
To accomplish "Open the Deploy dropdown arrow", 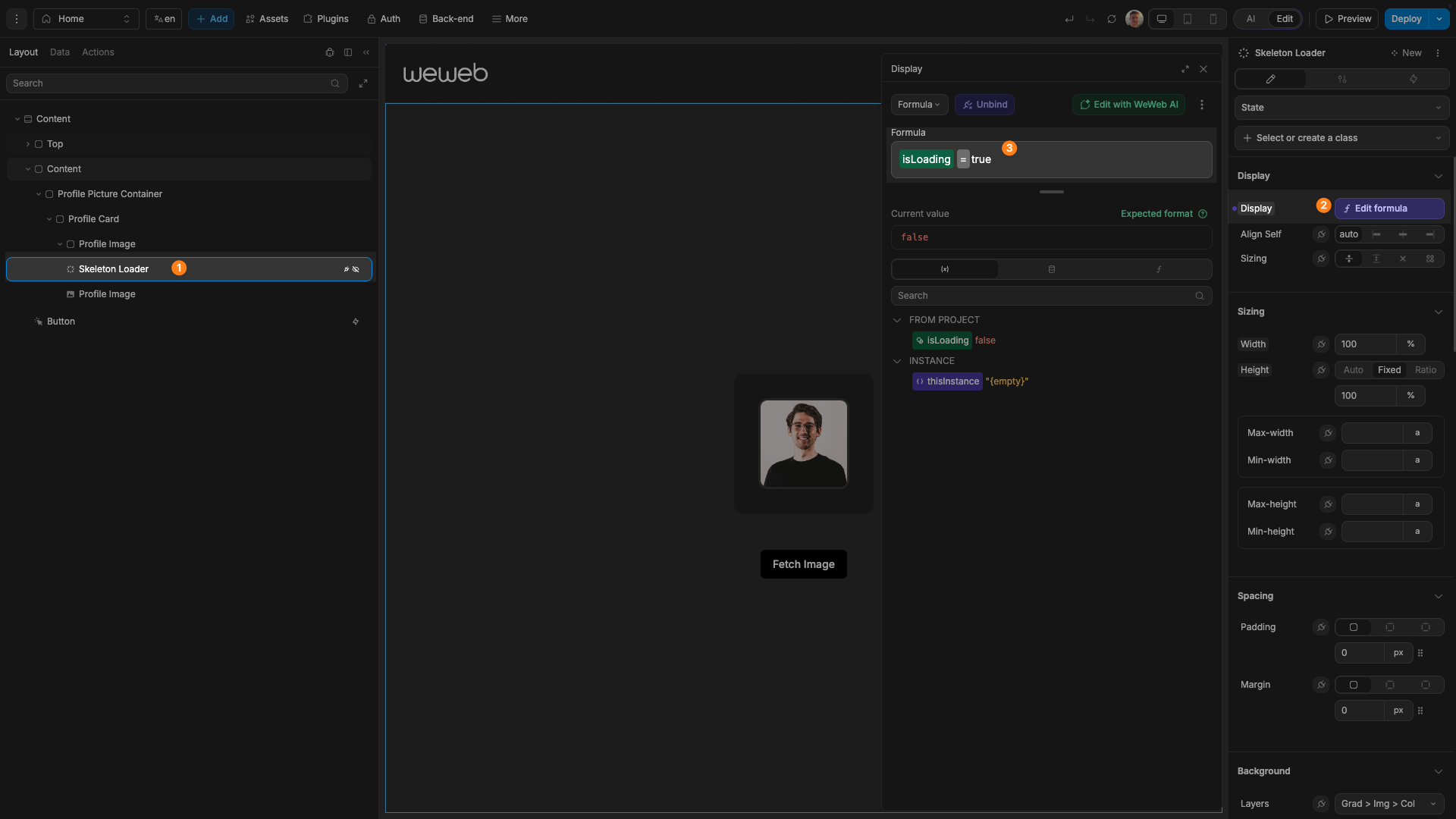I will (1440, 19).
